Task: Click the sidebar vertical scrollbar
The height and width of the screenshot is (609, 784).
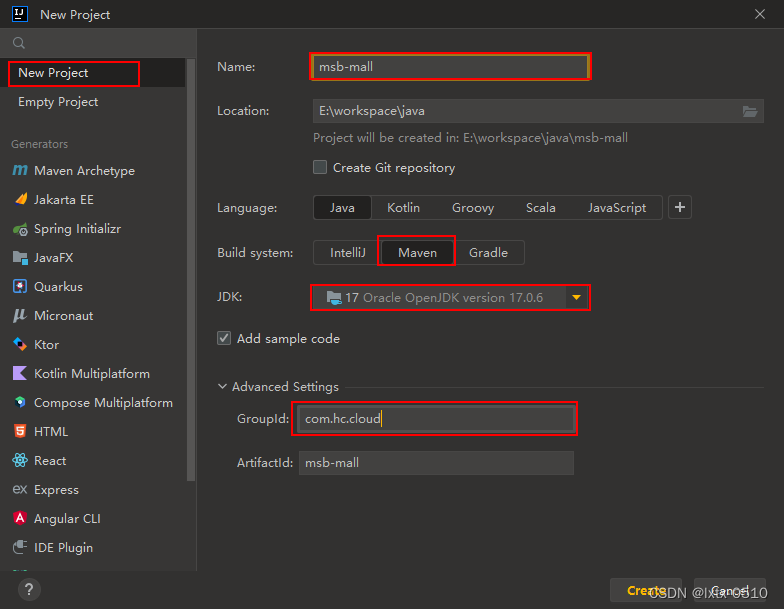Action: point(190,270)
